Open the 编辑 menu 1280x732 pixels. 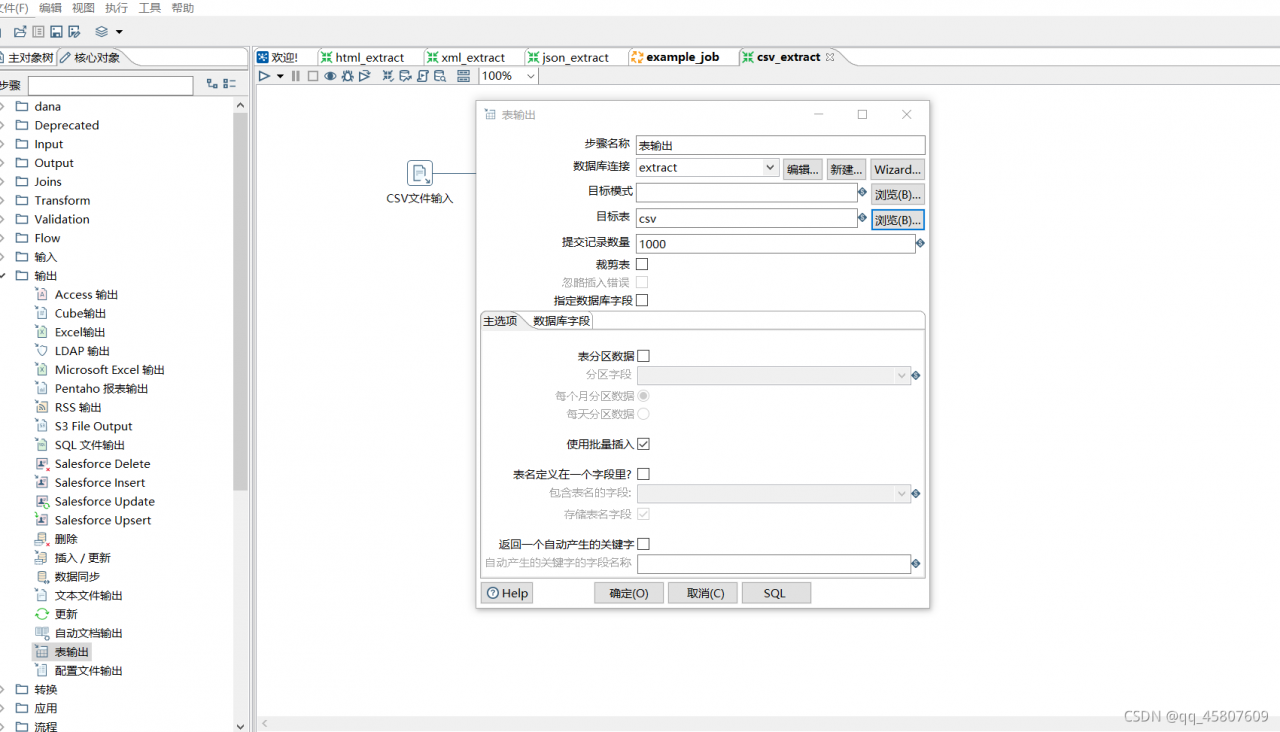[x=50, y=8]
